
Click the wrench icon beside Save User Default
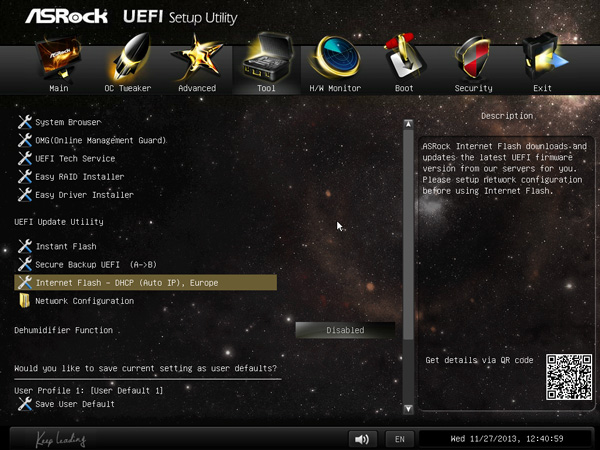[25, 404]
